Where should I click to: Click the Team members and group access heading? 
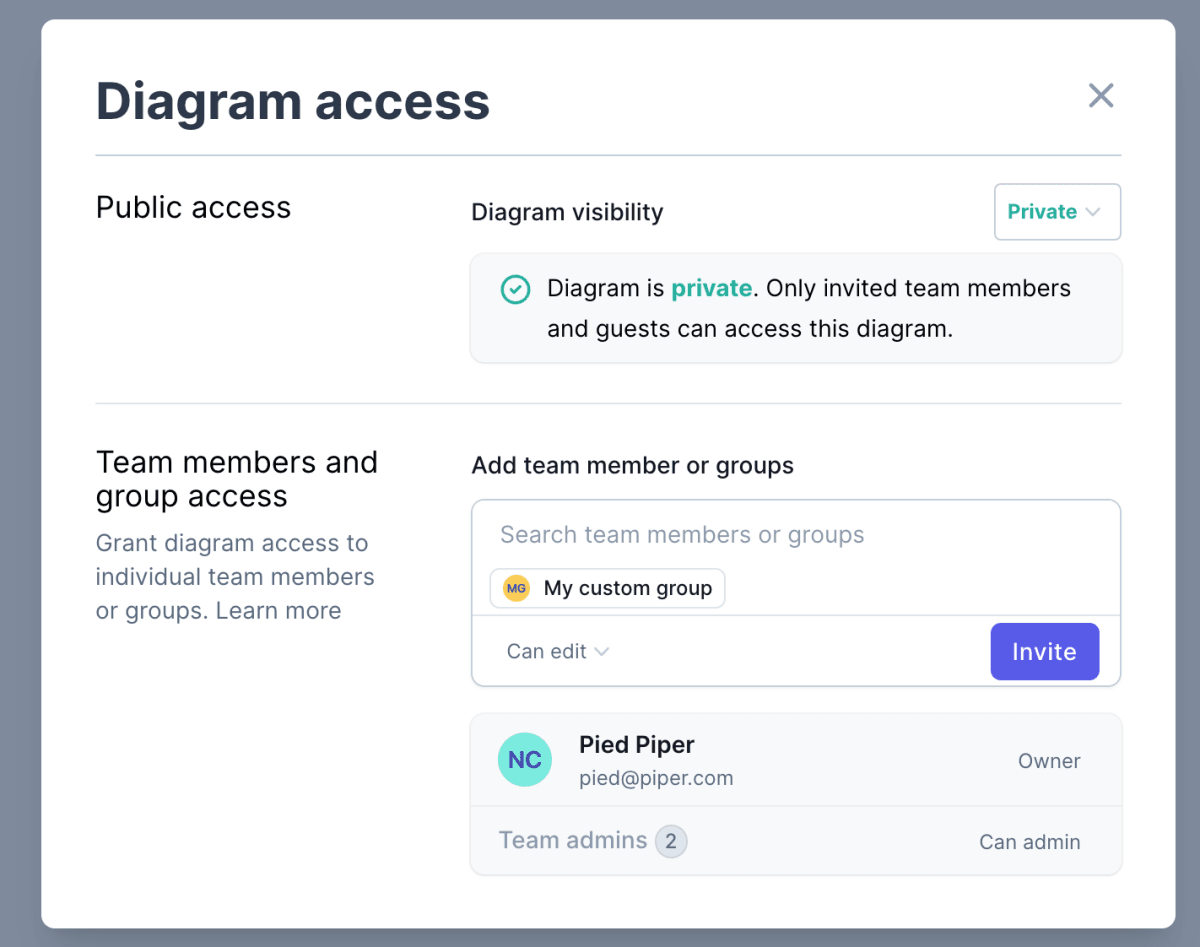tap(236, 479)
